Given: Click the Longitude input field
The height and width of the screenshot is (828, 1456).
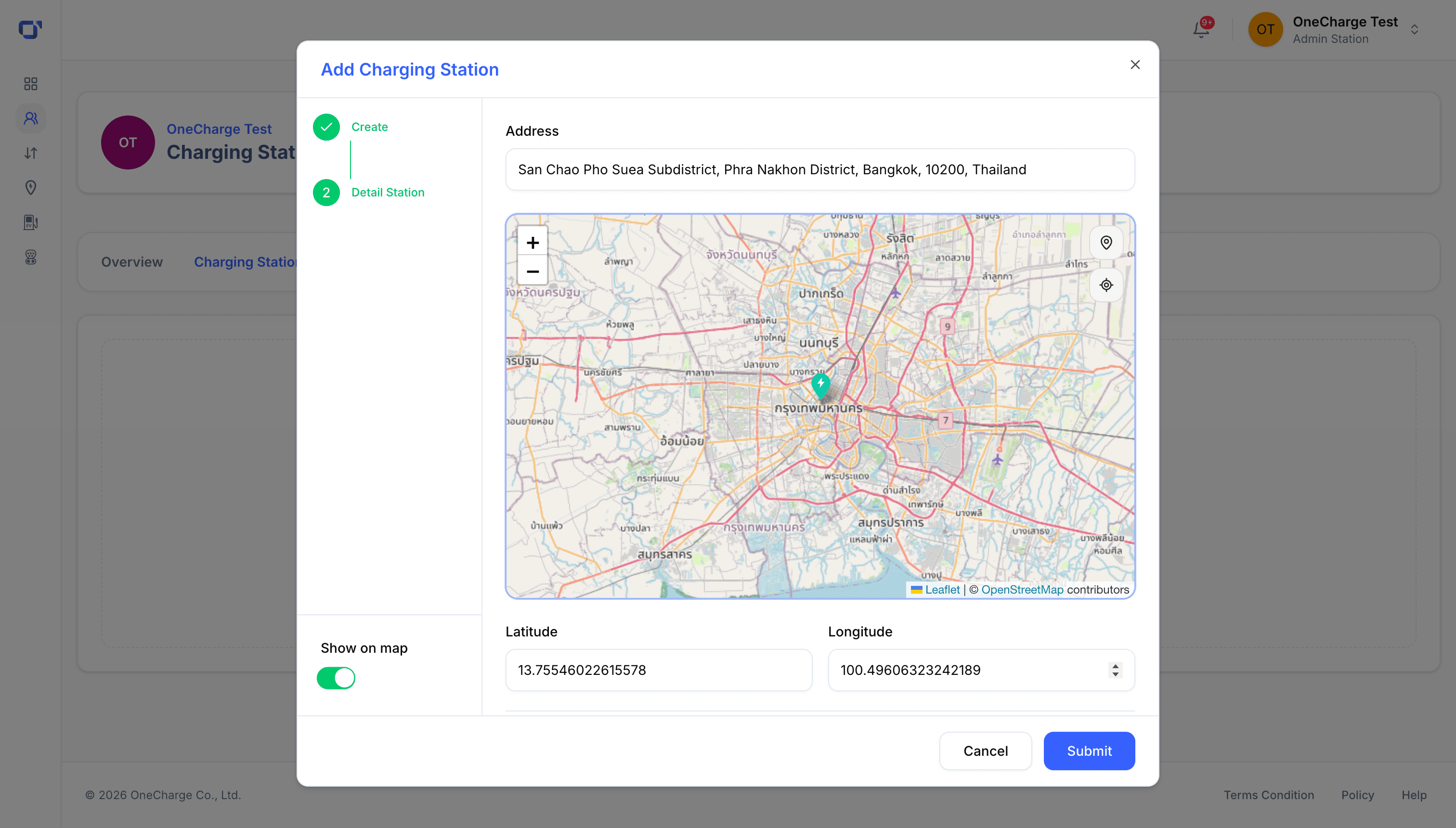Looking at the screenshot, I should point(980,670).
